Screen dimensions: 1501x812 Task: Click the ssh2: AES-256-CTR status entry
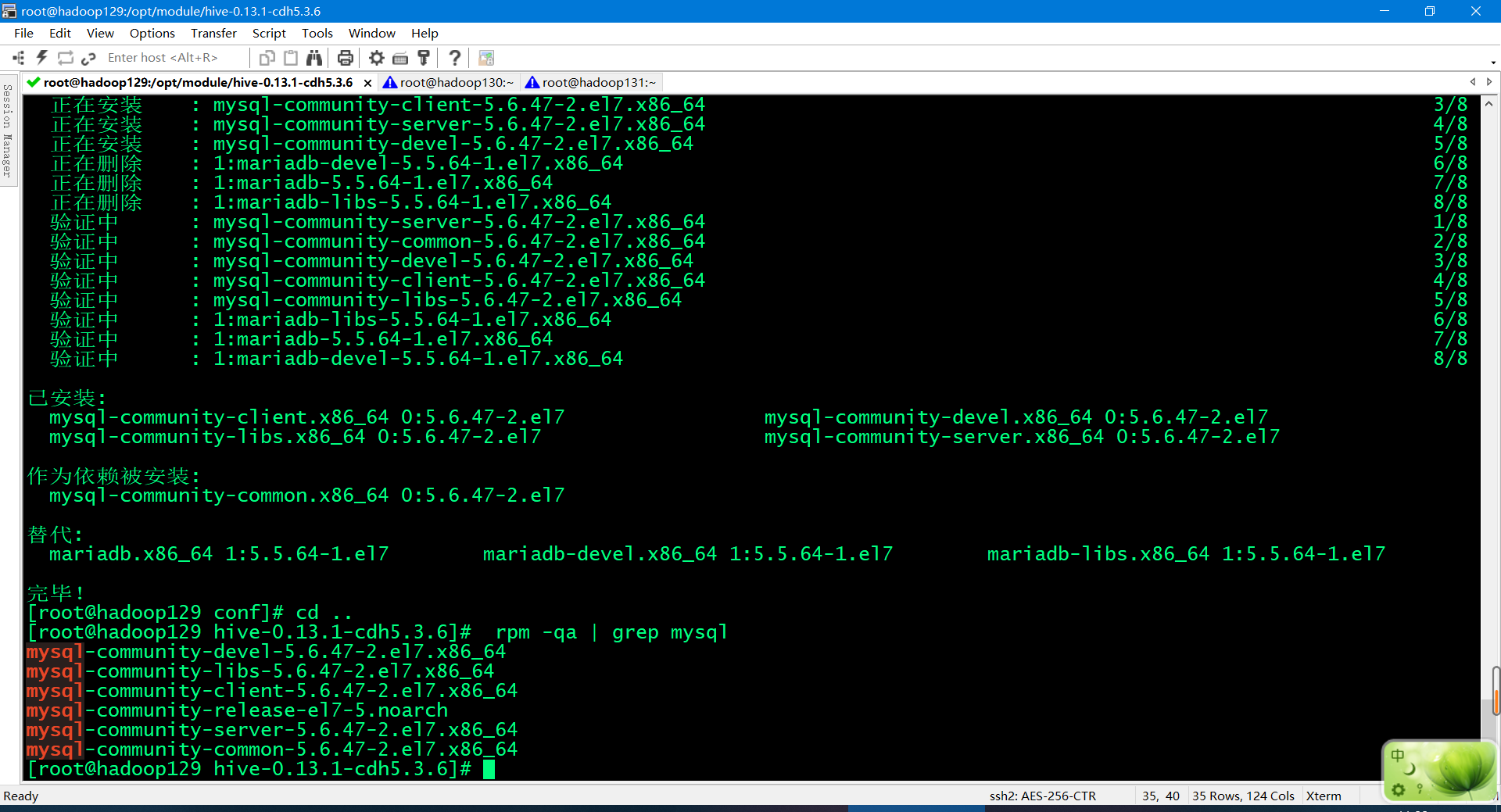pyautogui.click(x=1042, y=796)
